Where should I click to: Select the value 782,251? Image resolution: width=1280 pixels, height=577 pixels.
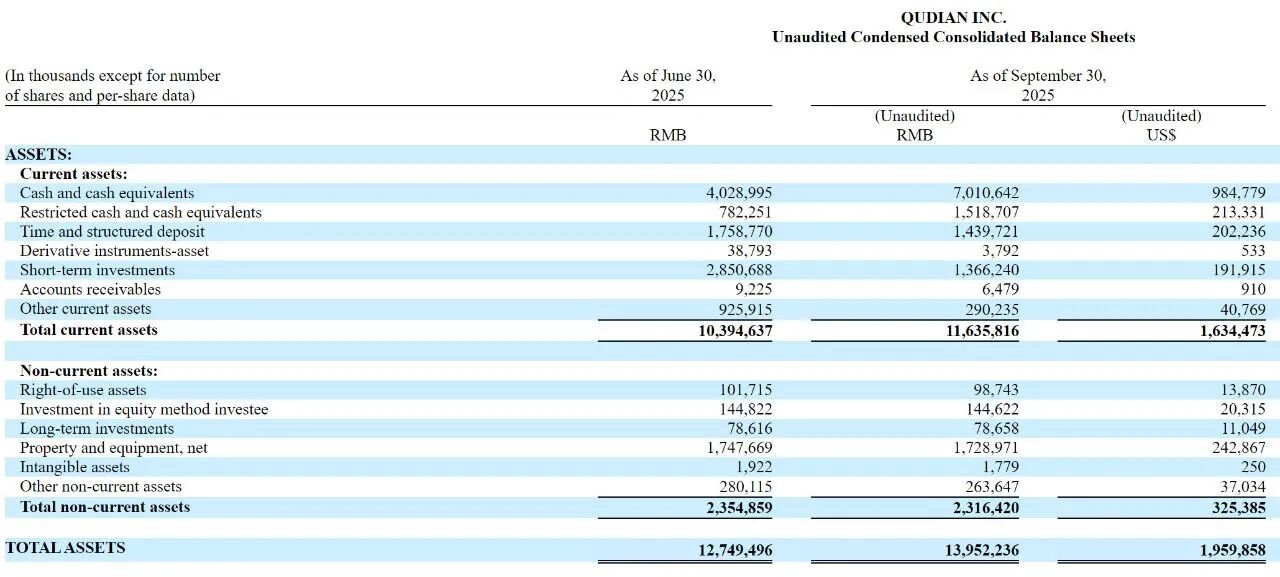[746, 212]
